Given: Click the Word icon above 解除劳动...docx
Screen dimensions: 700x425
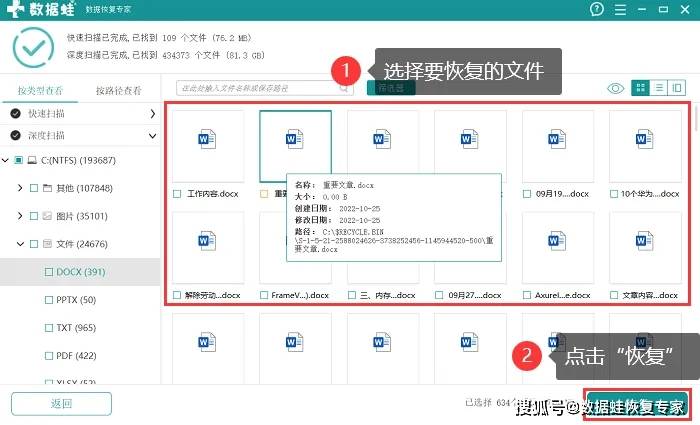Looking at the screenshot, I should coord(207,241).
